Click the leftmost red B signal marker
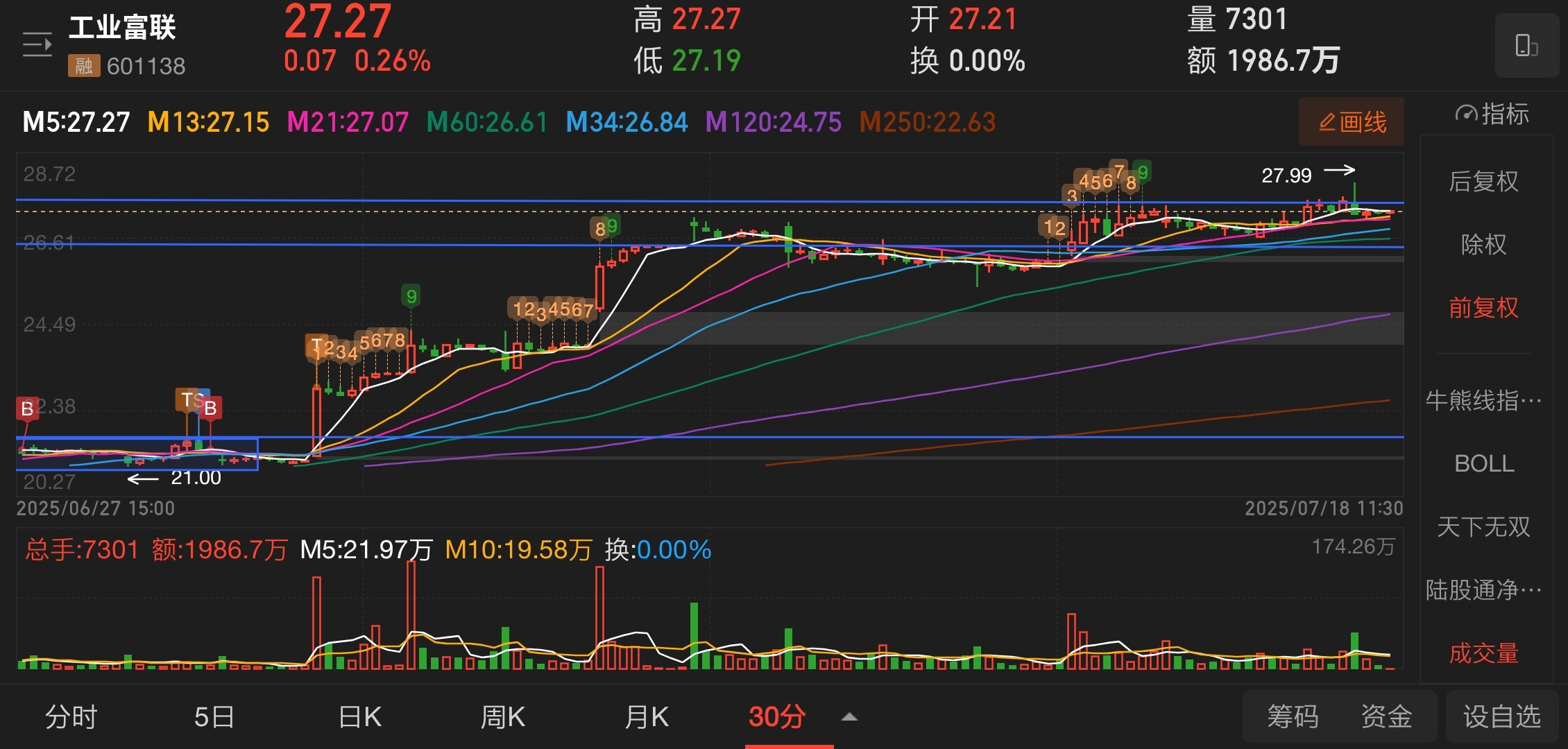The image size is (1568, 749). coord(27,408)
